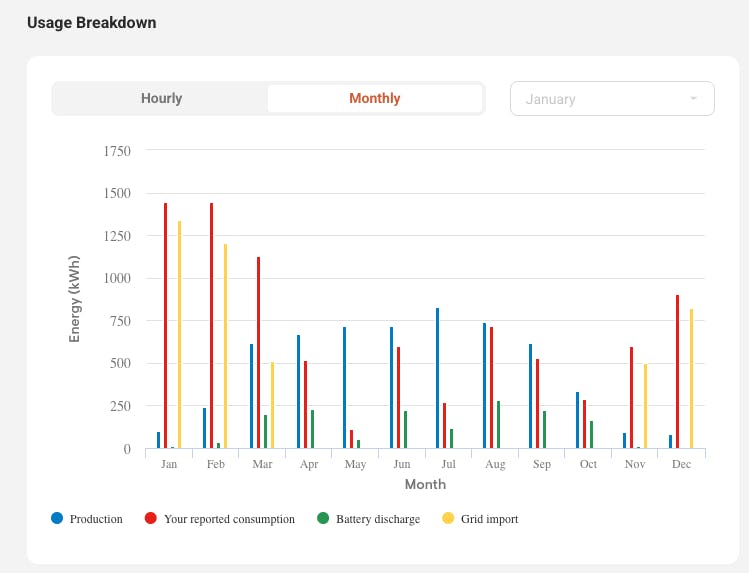The height and width of the screenshot is (573, 749).
Task: Toggle the Battery discharge legend entry
Action: [377, 519]
